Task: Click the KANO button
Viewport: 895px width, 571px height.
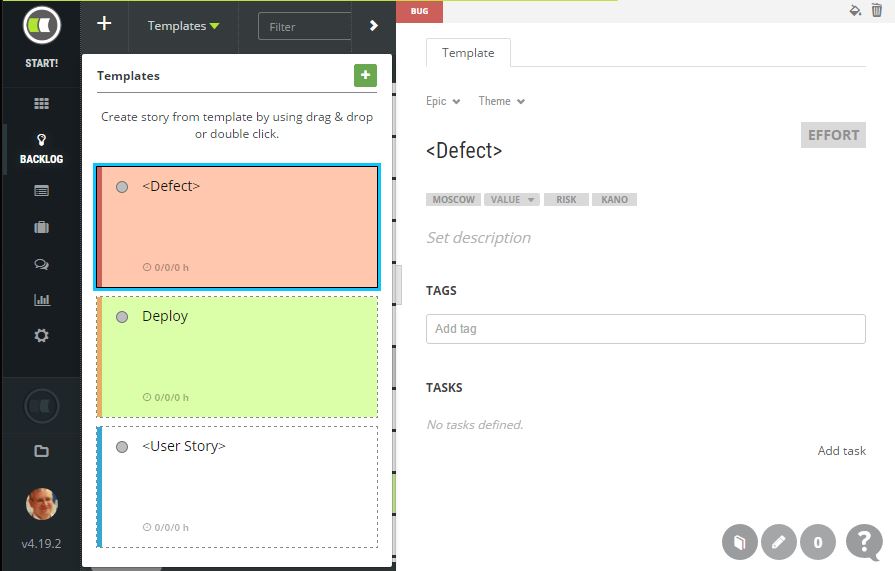Action: coord(614,199)
